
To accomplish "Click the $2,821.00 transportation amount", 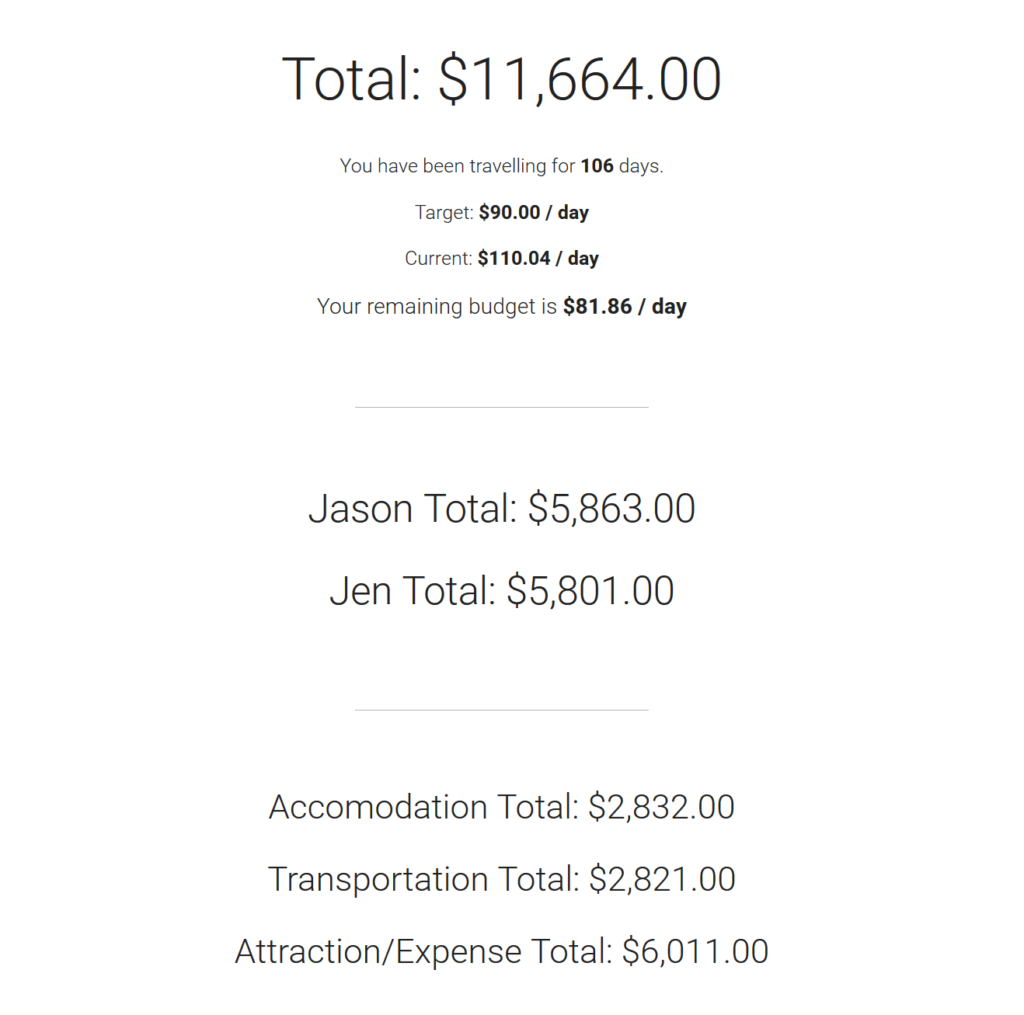I will [662, 879].
